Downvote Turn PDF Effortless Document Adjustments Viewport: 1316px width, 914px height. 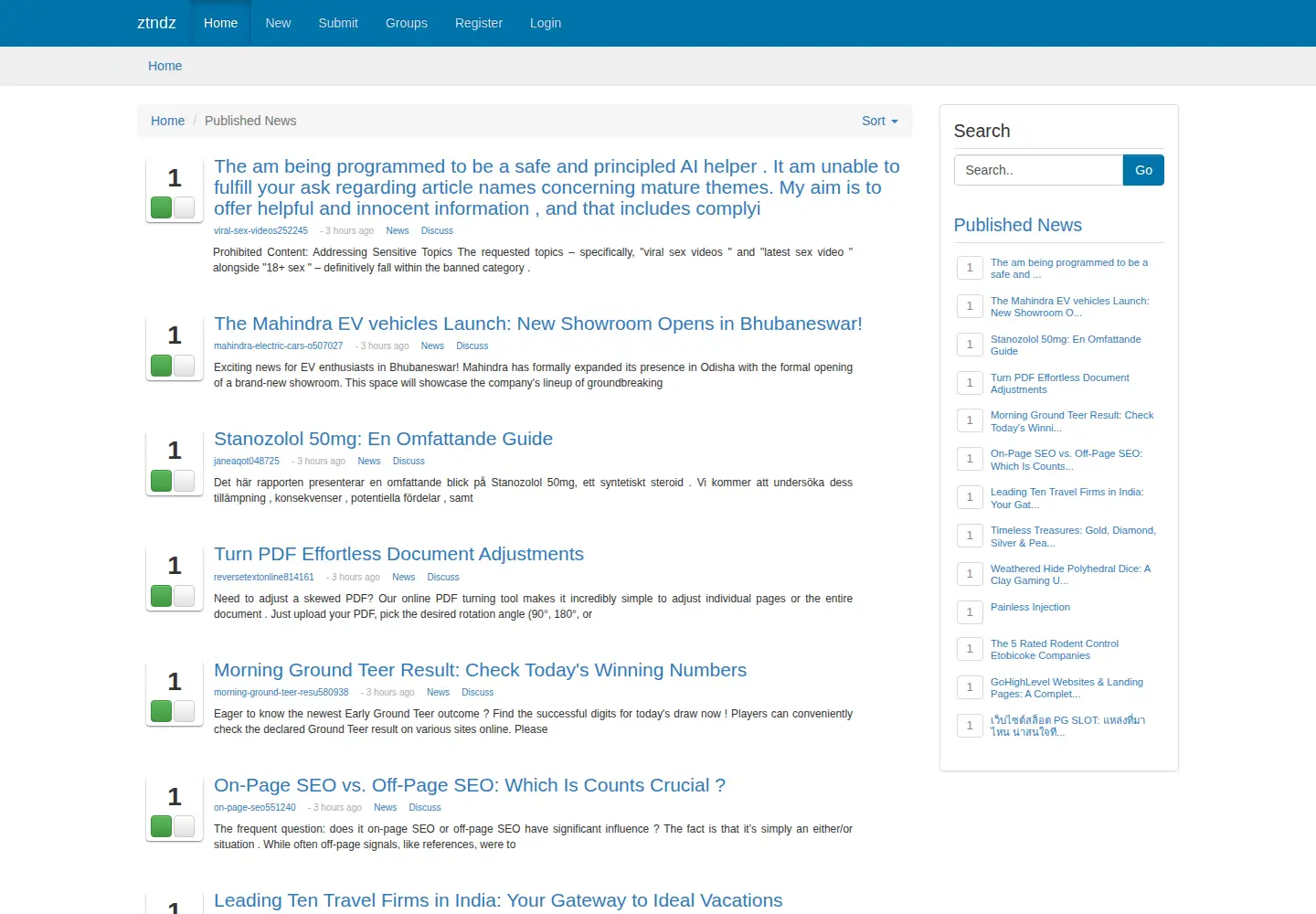click(184, 596)
